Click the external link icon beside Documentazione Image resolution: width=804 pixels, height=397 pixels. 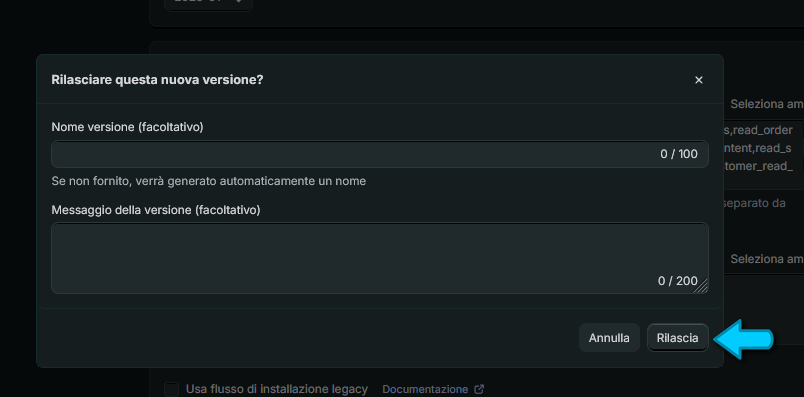(x=479, y=389)
